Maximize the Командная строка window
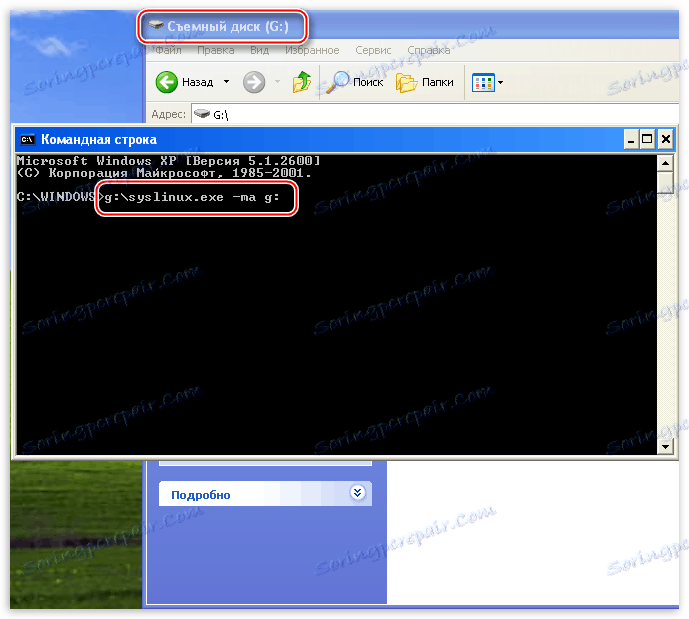The height and width of the screenshot is (619, 689). tap(647, 140)
